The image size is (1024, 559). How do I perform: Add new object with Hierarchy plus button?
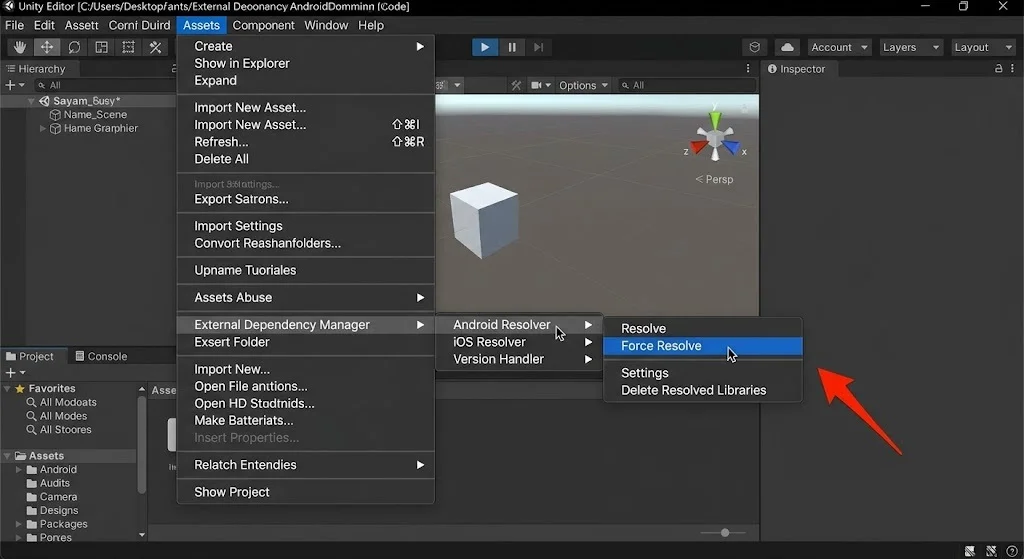[x=14, y=85]
